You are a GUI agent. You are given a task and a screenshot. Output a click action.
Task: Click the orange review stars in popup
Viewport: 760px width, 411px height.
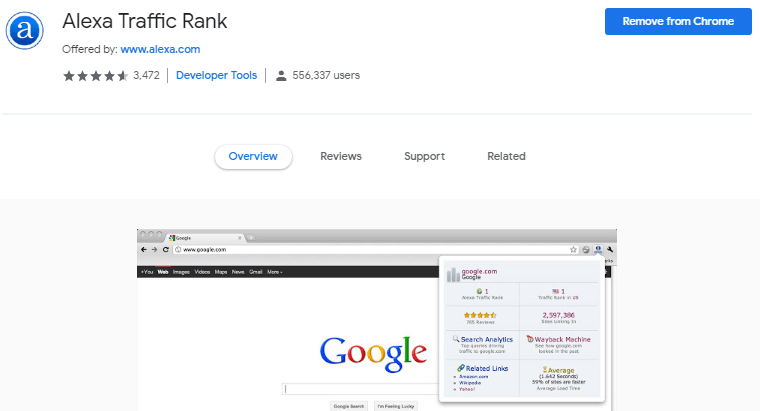[480, 315]
